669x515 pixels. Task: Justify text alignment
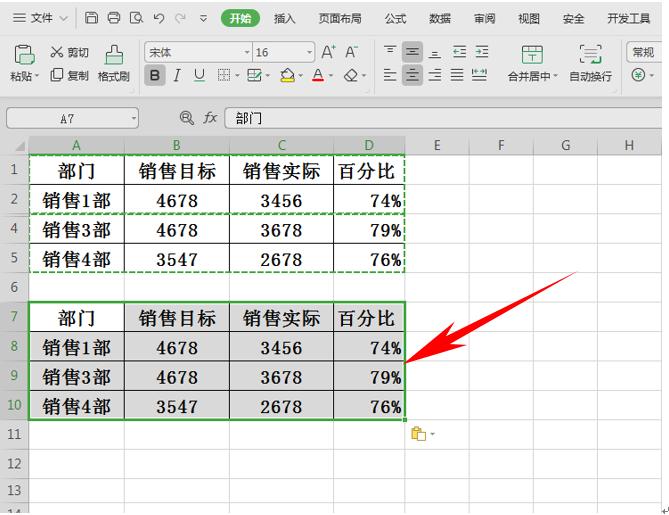tap(457, 76)
